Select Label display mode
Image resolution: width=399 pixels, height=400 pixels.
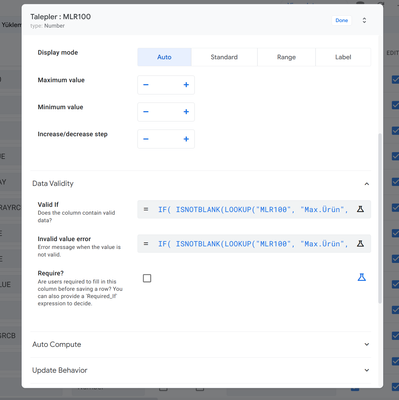point(343,57)
